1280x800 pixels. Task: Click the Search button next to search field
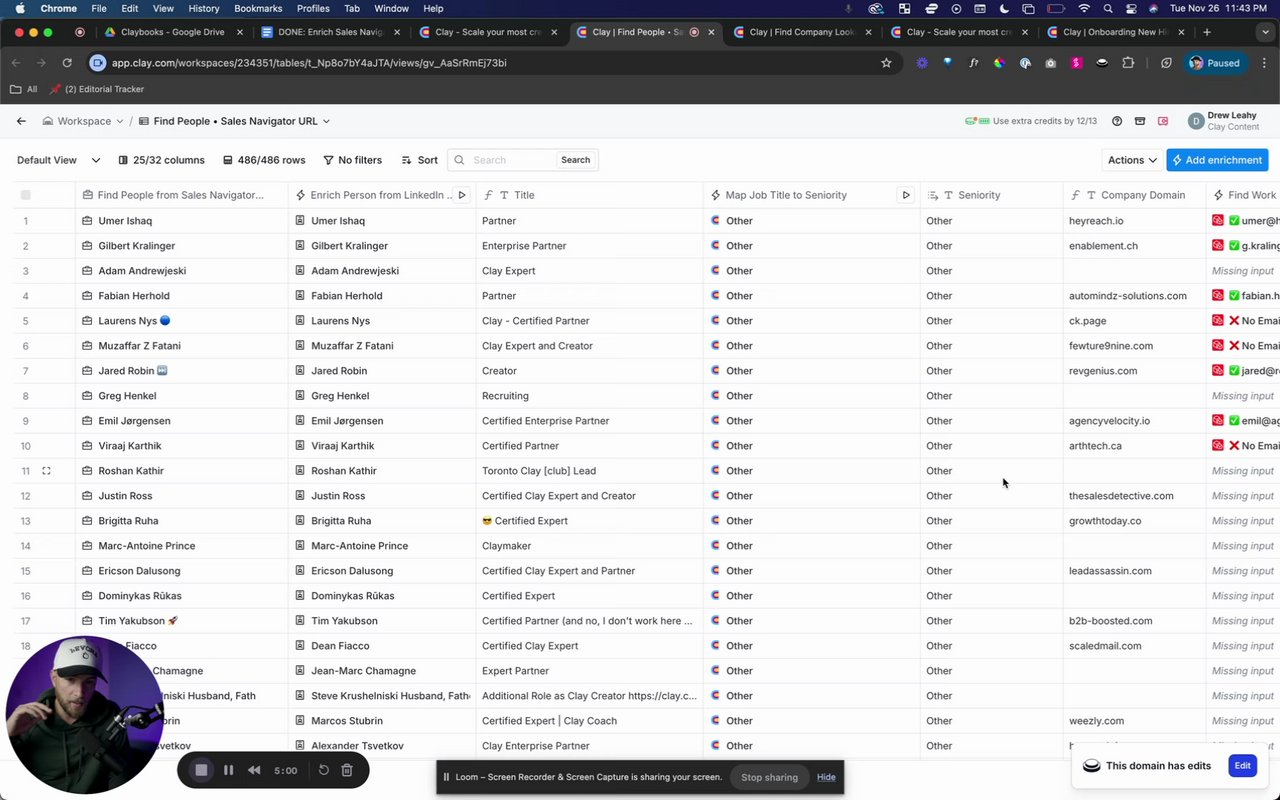(575, 160)
